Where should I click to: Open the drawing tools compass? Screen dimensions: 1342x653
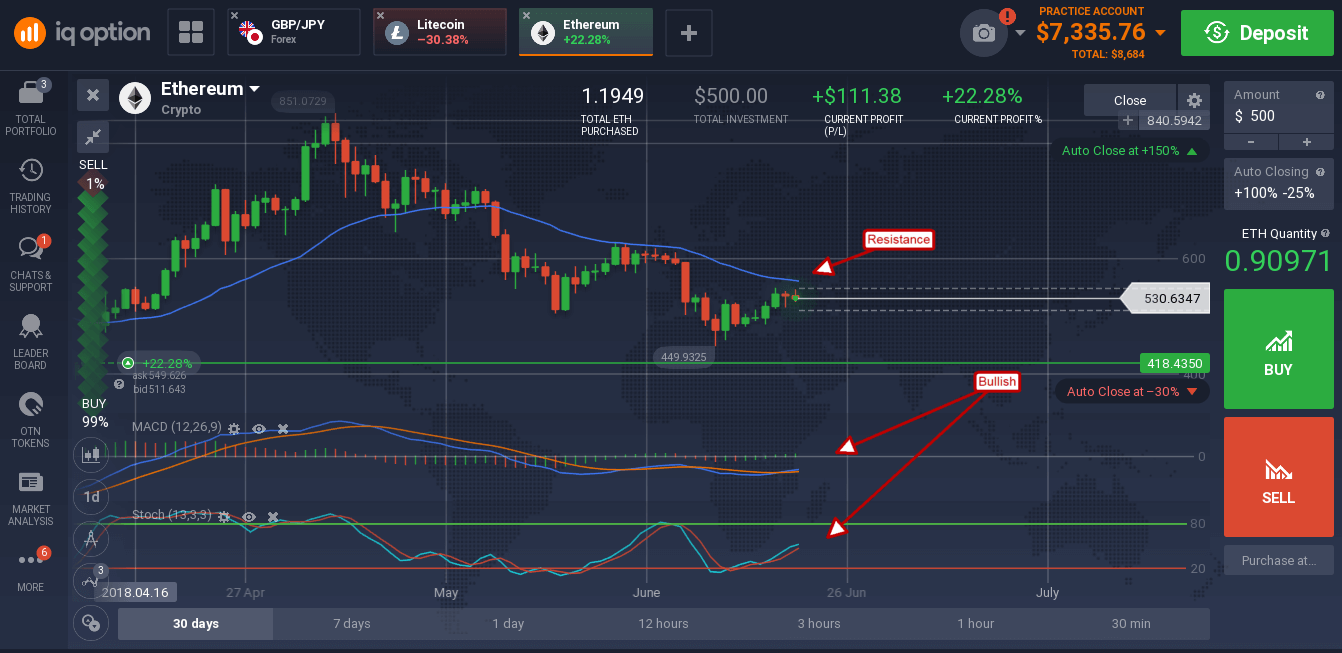click(x=92, y=538)
